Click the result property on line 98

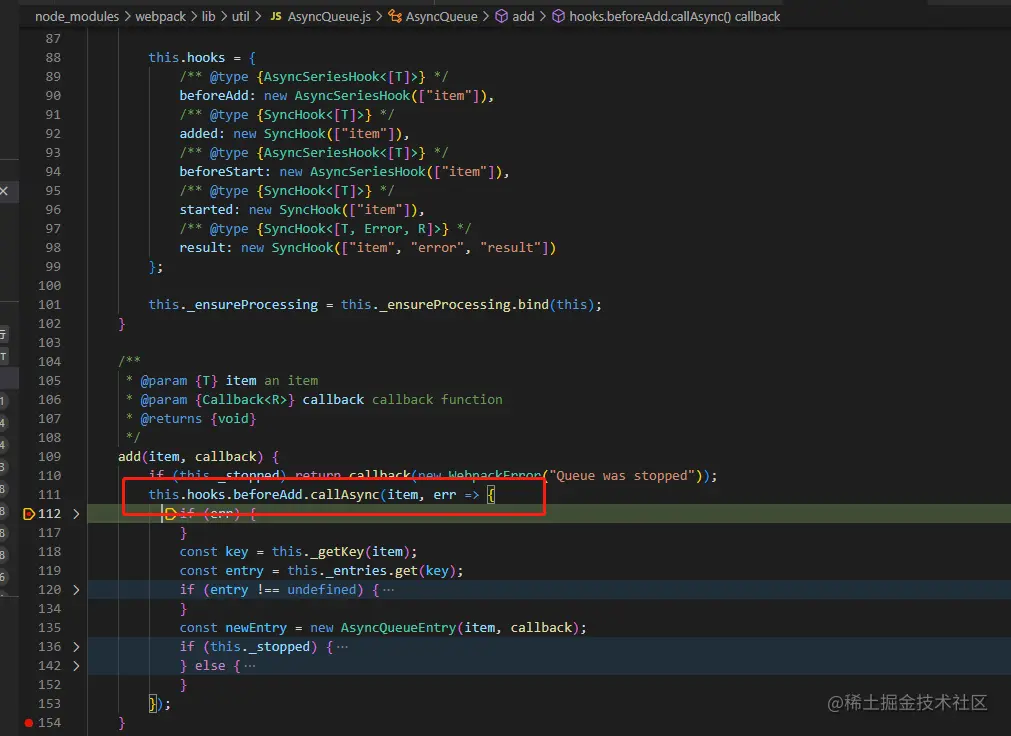coord(202,248)
